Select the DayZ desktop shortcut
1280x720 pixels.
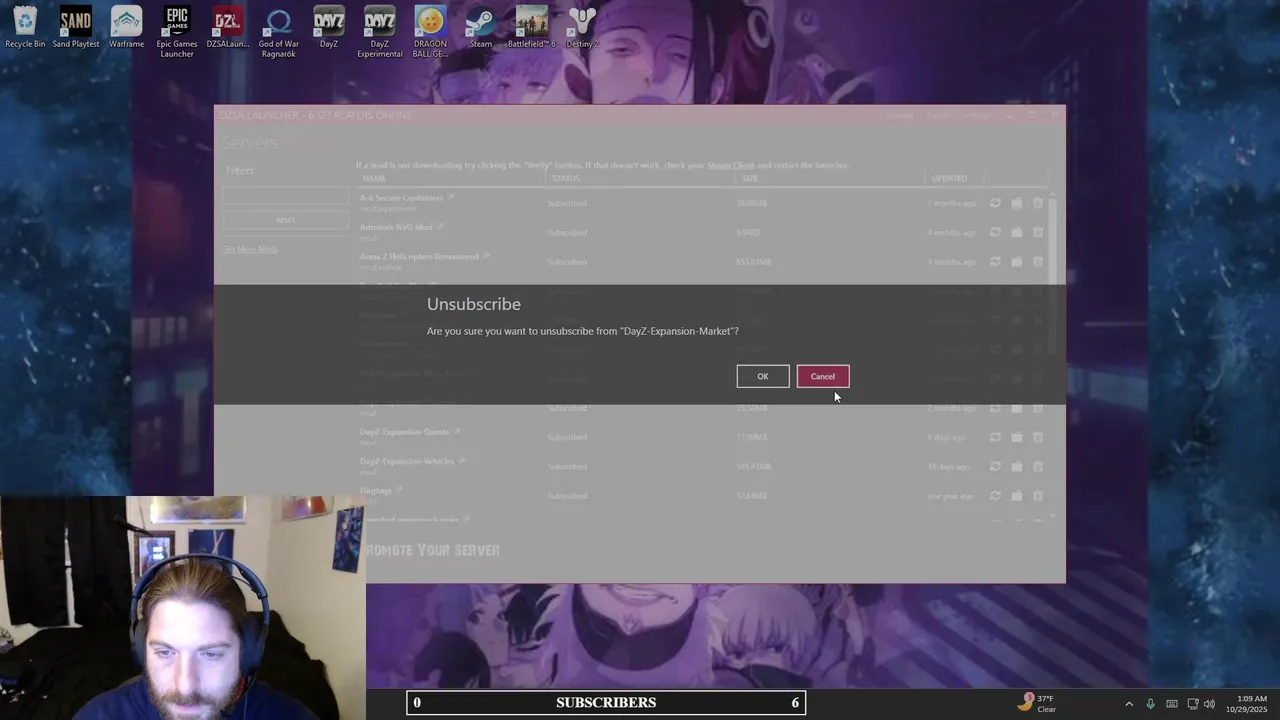point(329,28)
